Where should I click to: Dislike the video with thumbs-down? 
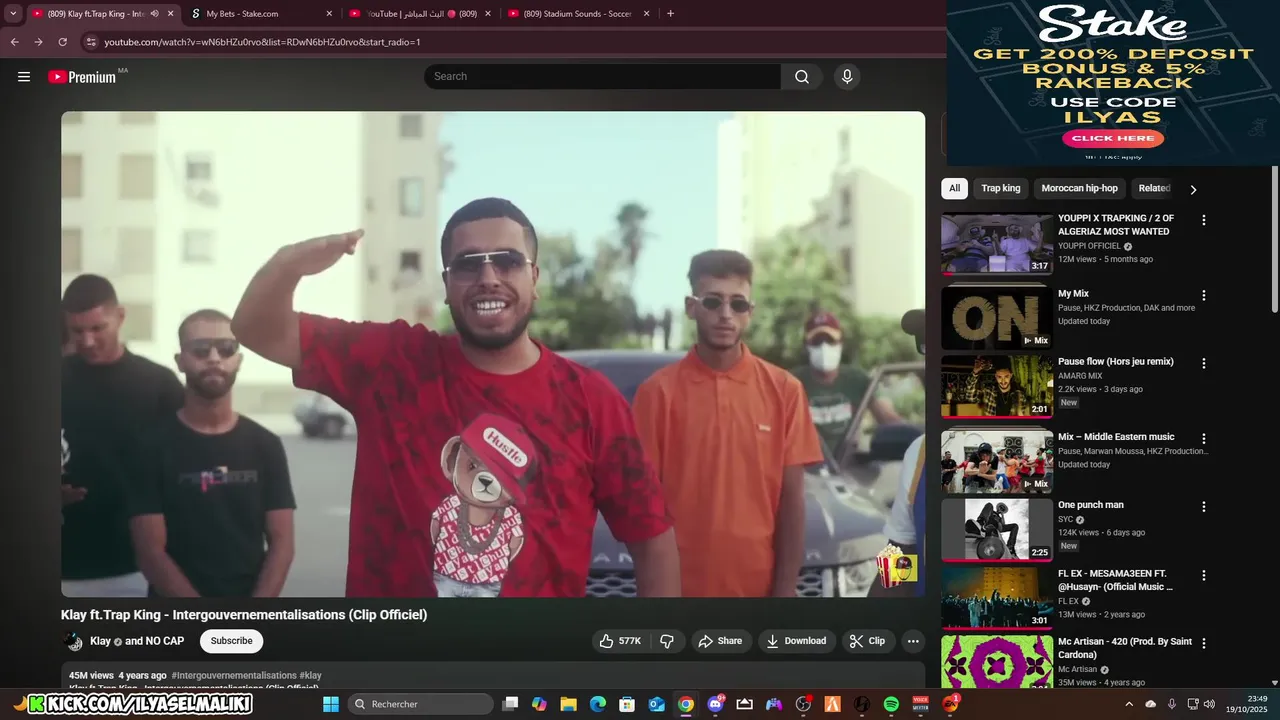(667, 641)
